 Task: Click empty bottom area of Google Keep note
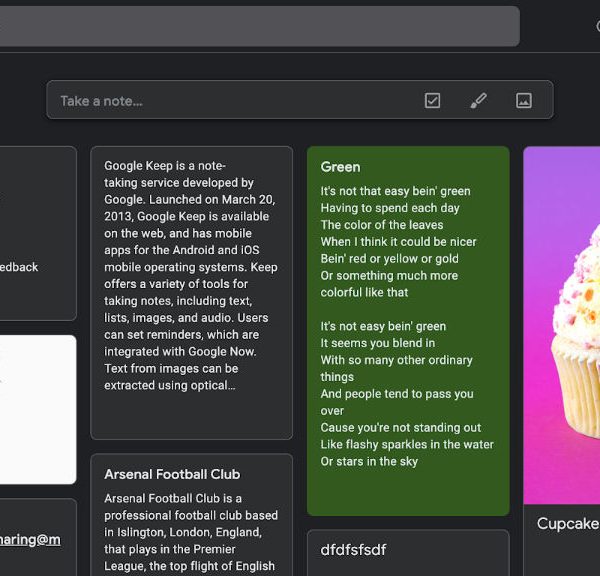[x=191, y=418]
